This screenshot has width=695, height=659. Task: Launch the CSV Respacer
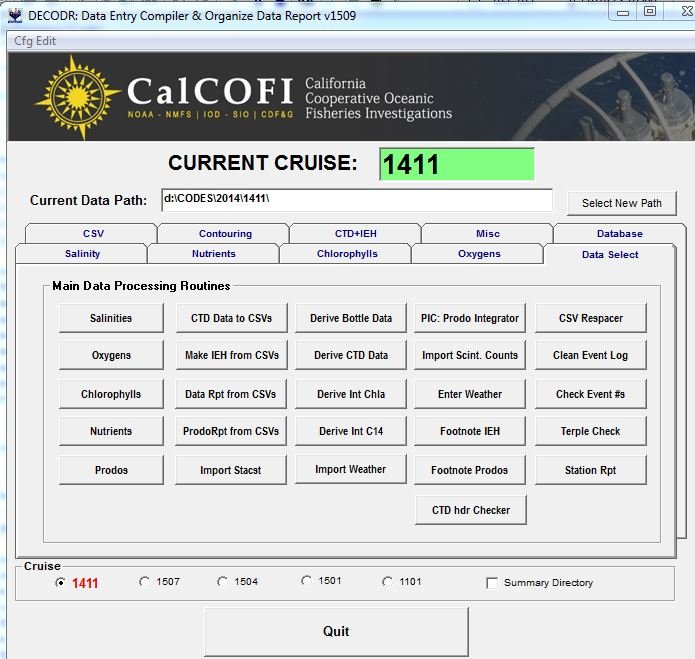[x=591, y=318]
